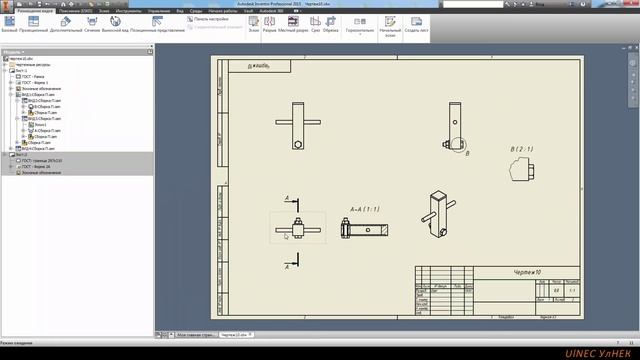The image size is (640, 360).
Task: Select the Срез slice tool
Action: [315, 24]
